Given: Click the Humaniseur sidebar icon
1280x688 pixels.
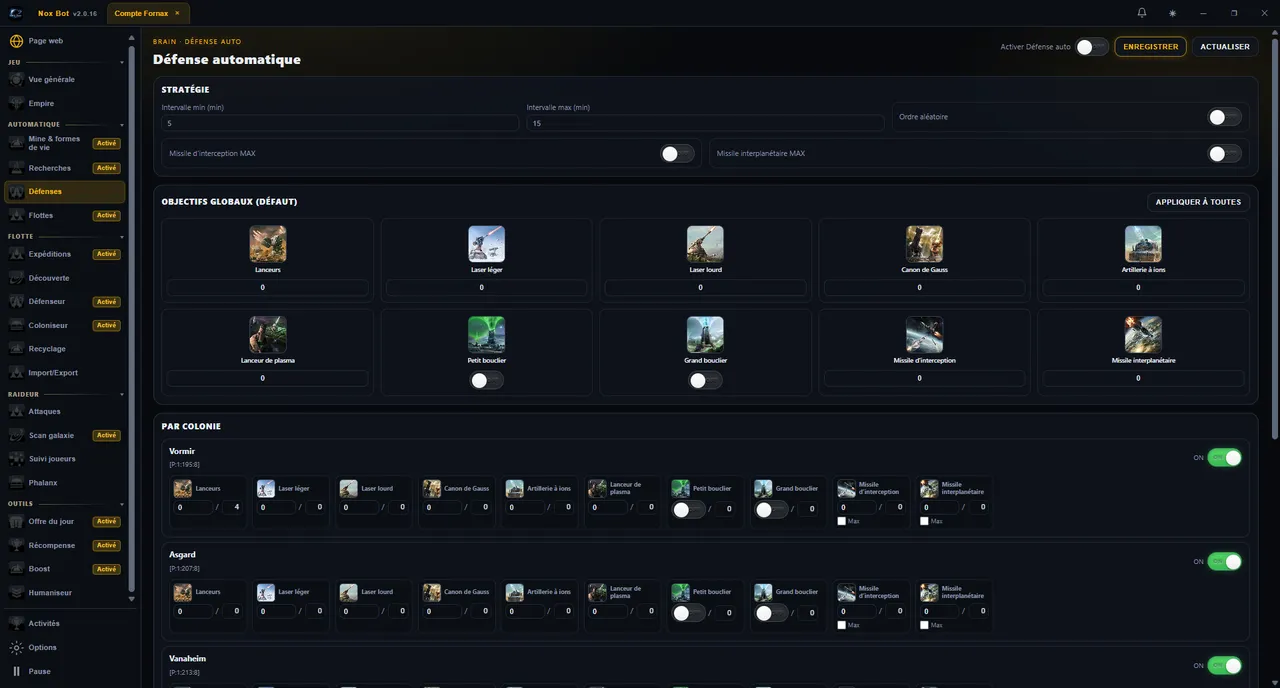Looking at the screenshot, I should (x=16, y=593).
